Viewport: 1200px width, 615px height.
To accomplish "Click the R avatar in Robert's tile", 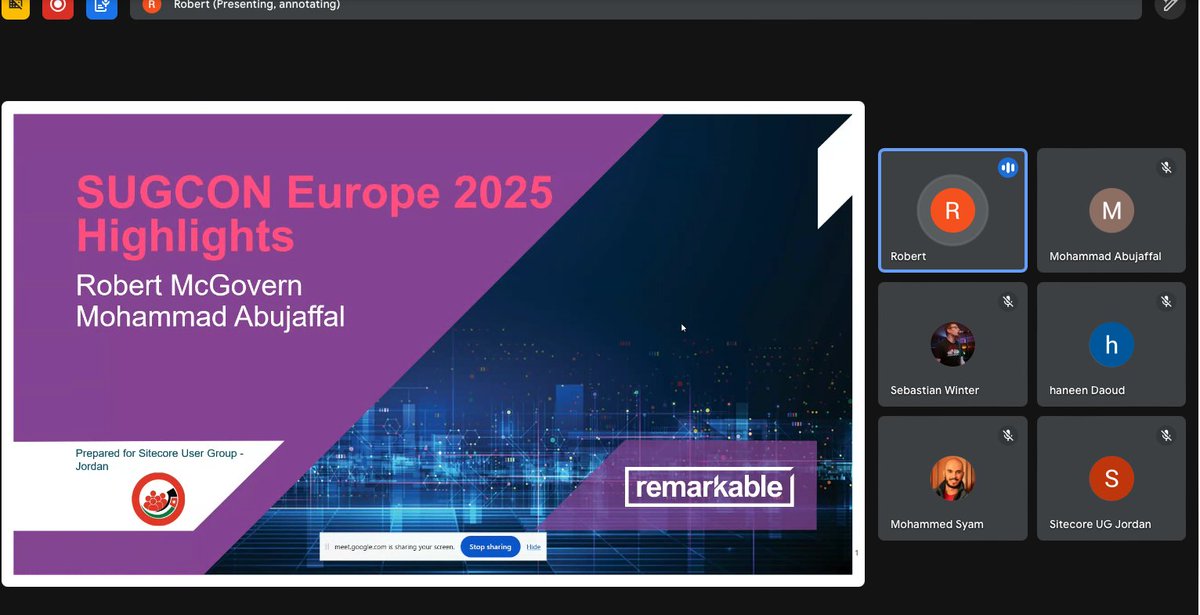I will click(952, 210).
